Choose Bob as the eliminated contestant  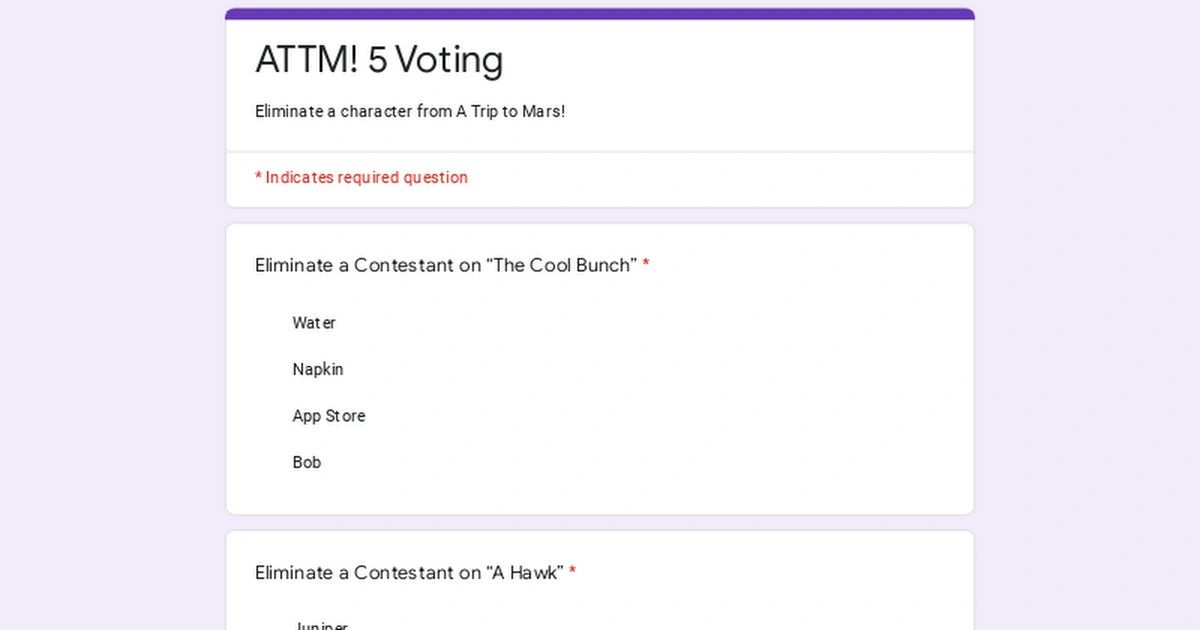tap(268, 462)
